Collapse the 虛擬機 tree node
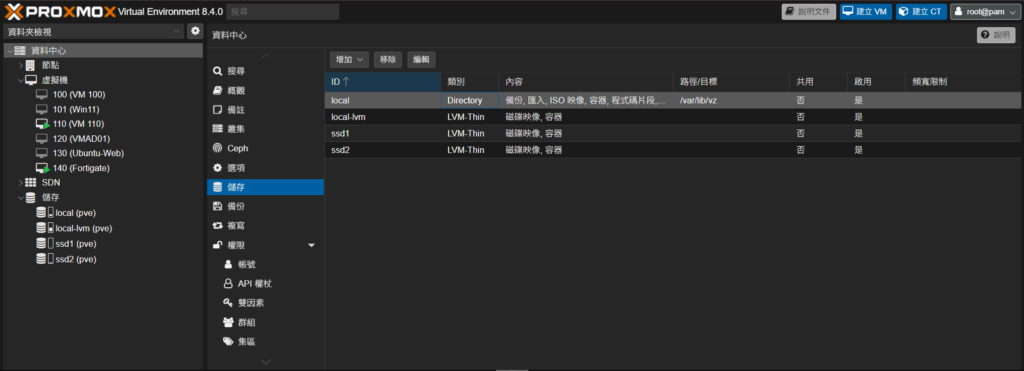Viewport: 1024px width, 371px height. pos(20,80)
